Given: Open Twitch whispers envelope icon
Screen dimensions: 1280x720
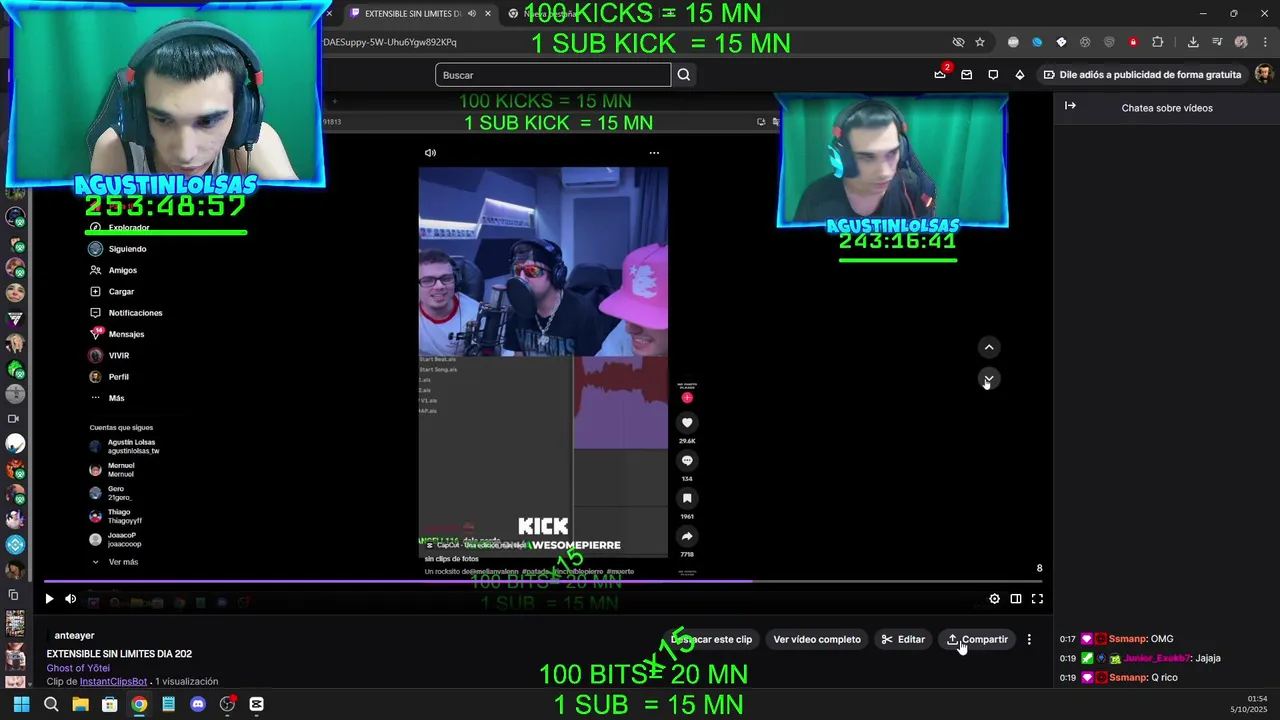Looking at the screenshot, I should tap(966, 75).
